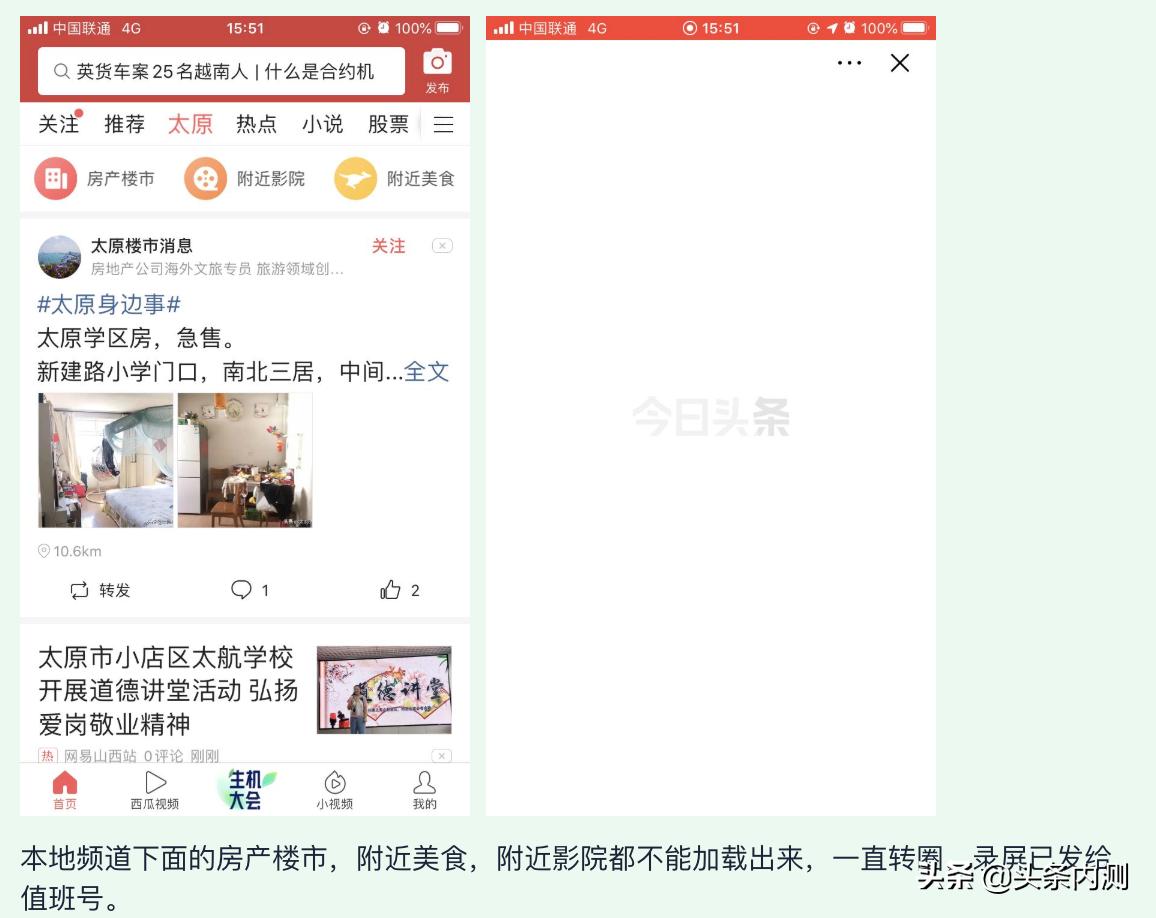
Task: Select the 股票 channel tab
Action: (390, 124)
